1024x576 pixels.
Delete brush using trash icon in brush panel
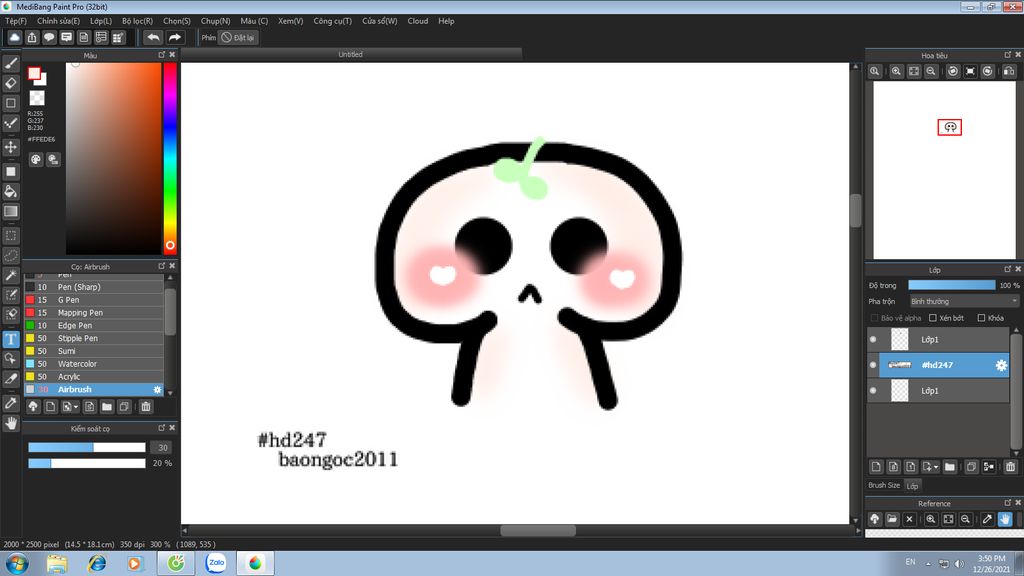[146, 407]
